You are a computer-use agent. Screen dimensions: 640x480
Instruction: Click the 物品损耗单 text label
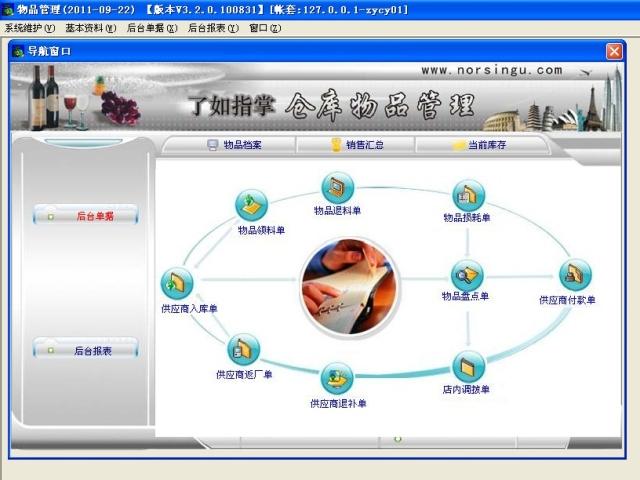click(x=467, y=218)
